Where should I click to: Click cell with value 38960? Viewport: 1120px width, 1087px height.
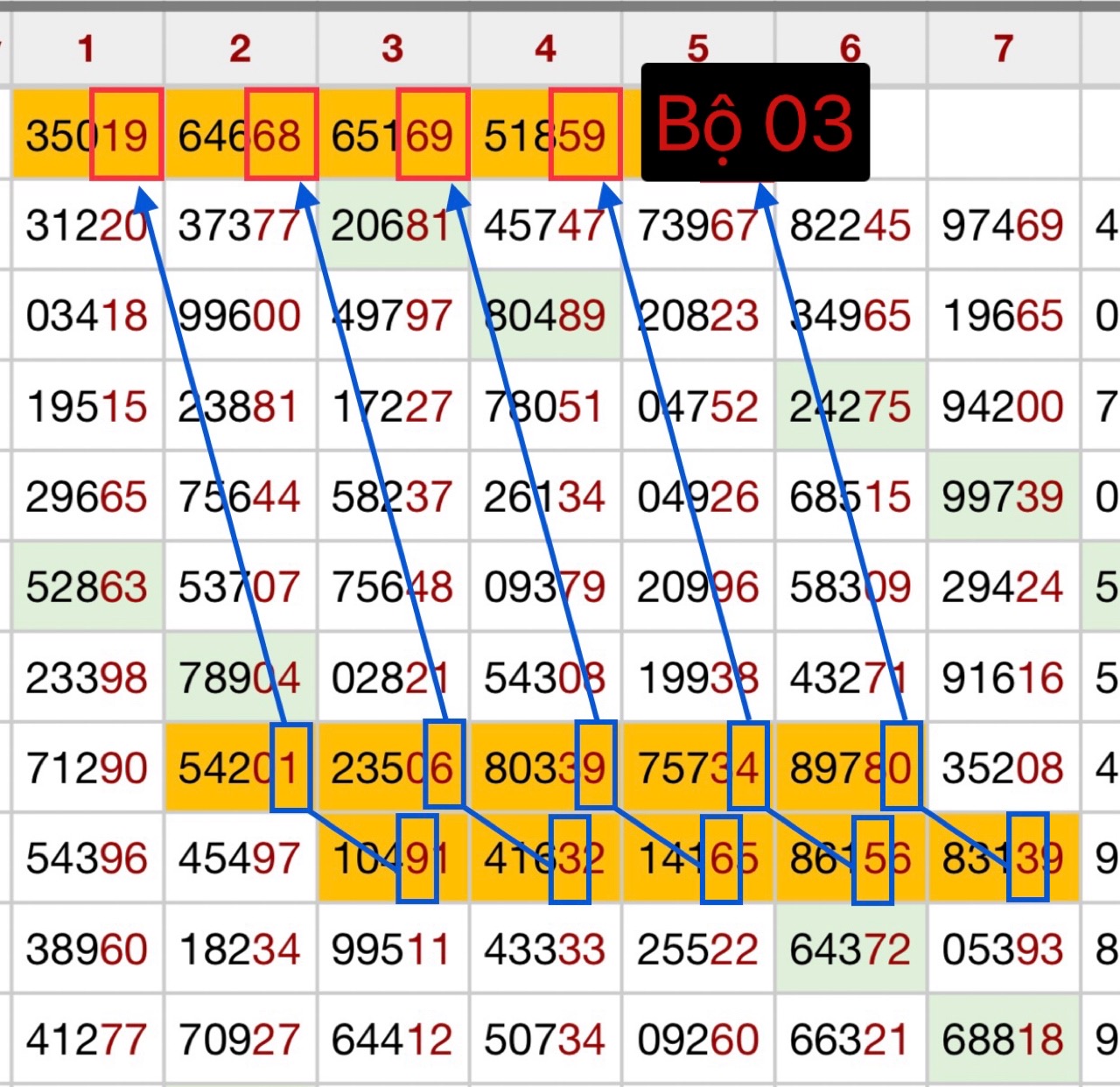[x=87, y=949]
